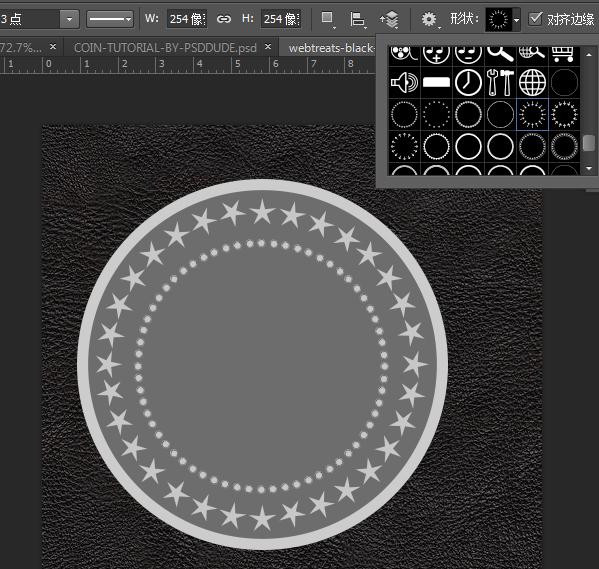The width and height of the screenshot is (599, 569).
Task: Click the shape picker scrollbar thumb
Action: (589, 143)
